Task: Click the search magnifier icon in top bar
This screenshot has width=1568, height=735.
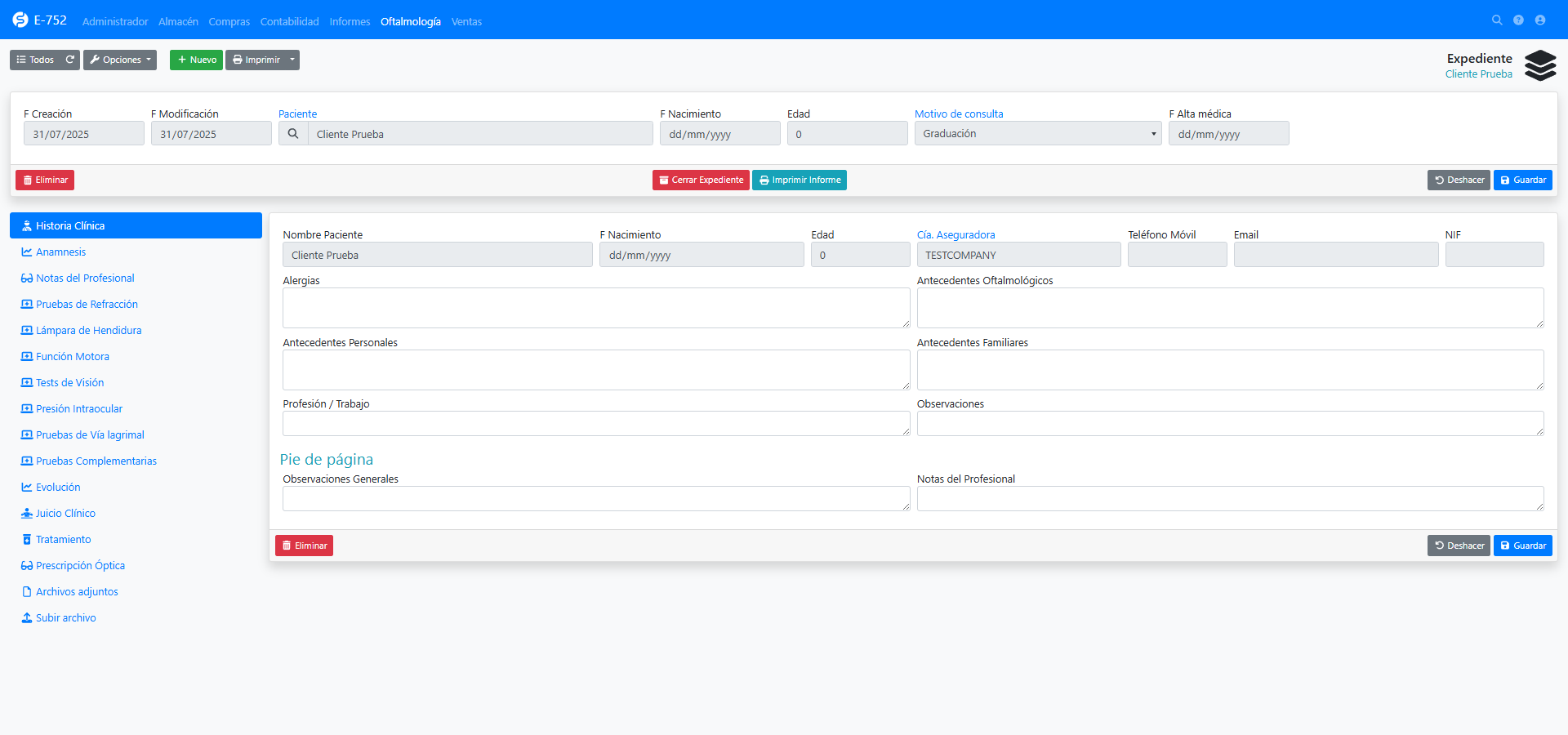Action: 1497,20
